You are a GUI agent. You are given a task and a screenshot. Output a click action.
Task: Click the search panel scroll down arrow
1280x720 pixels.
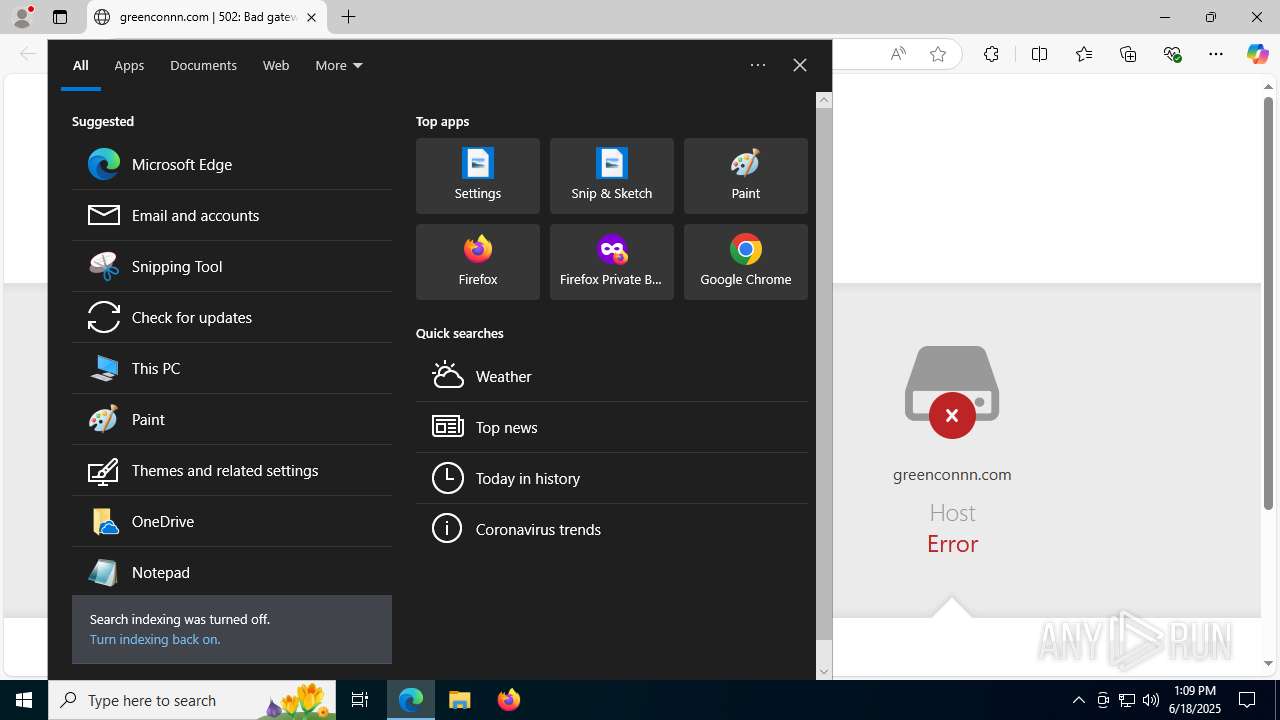coord(824,672)
